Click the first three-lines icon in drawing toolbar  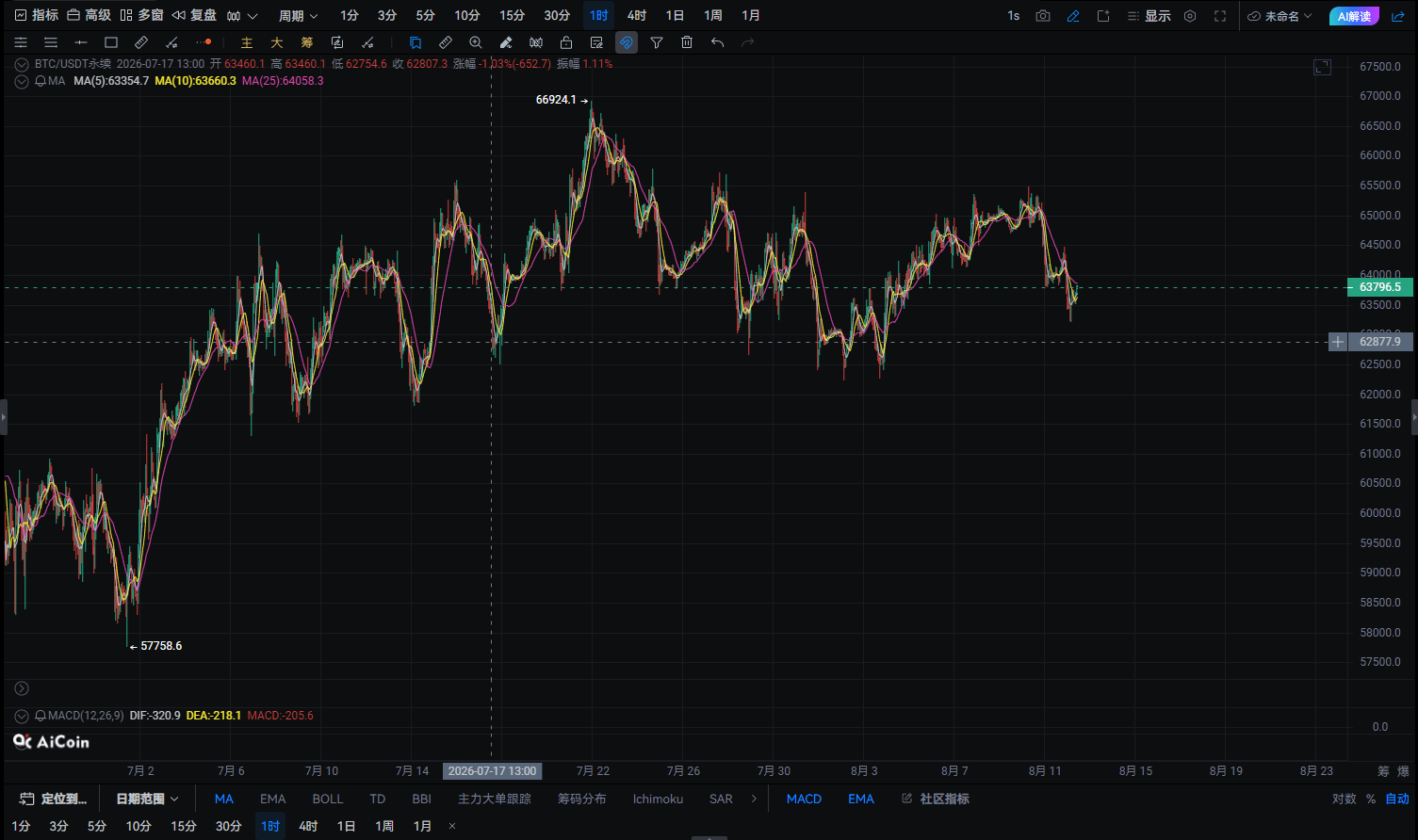coord(21,42)
